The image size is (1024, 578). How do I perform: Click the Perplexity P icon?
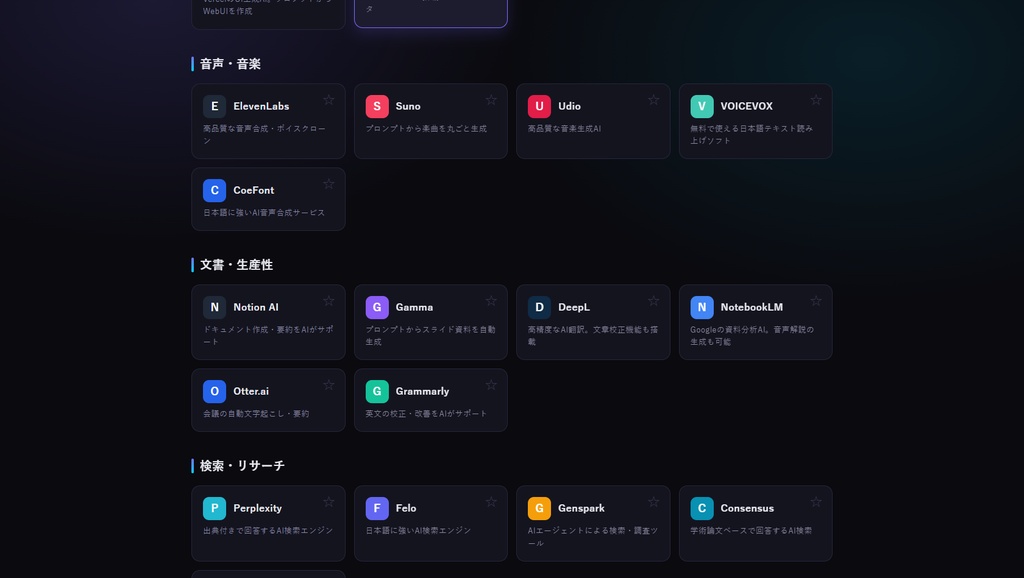[x=214, y=509]
